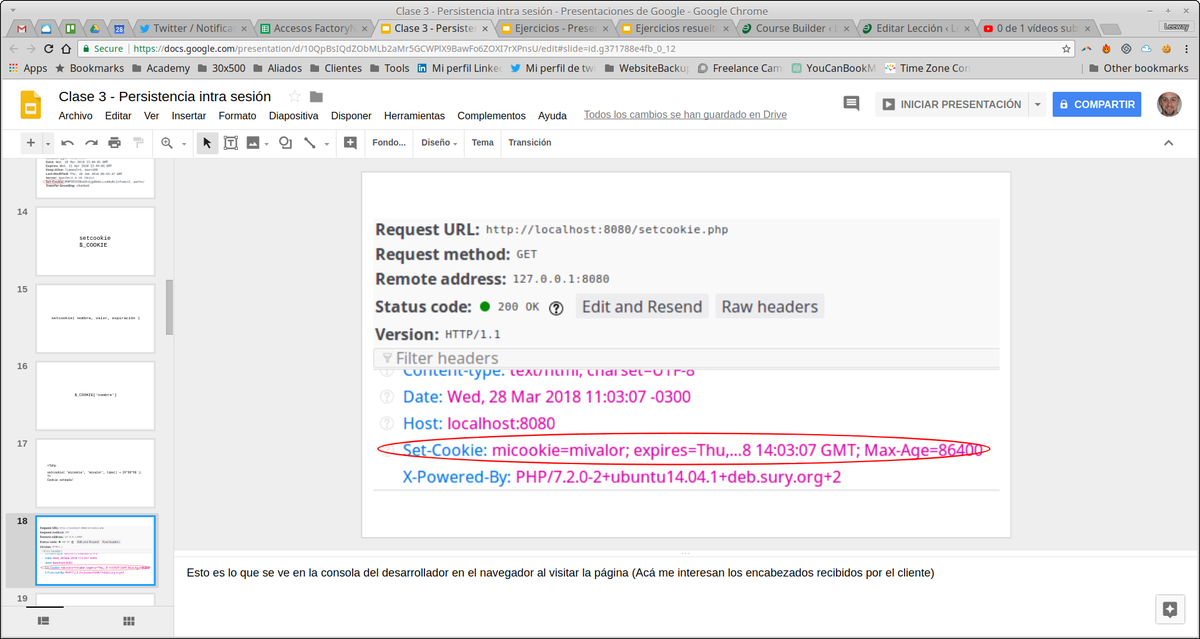Switch to Course Builder tab

tap(794, 28)
